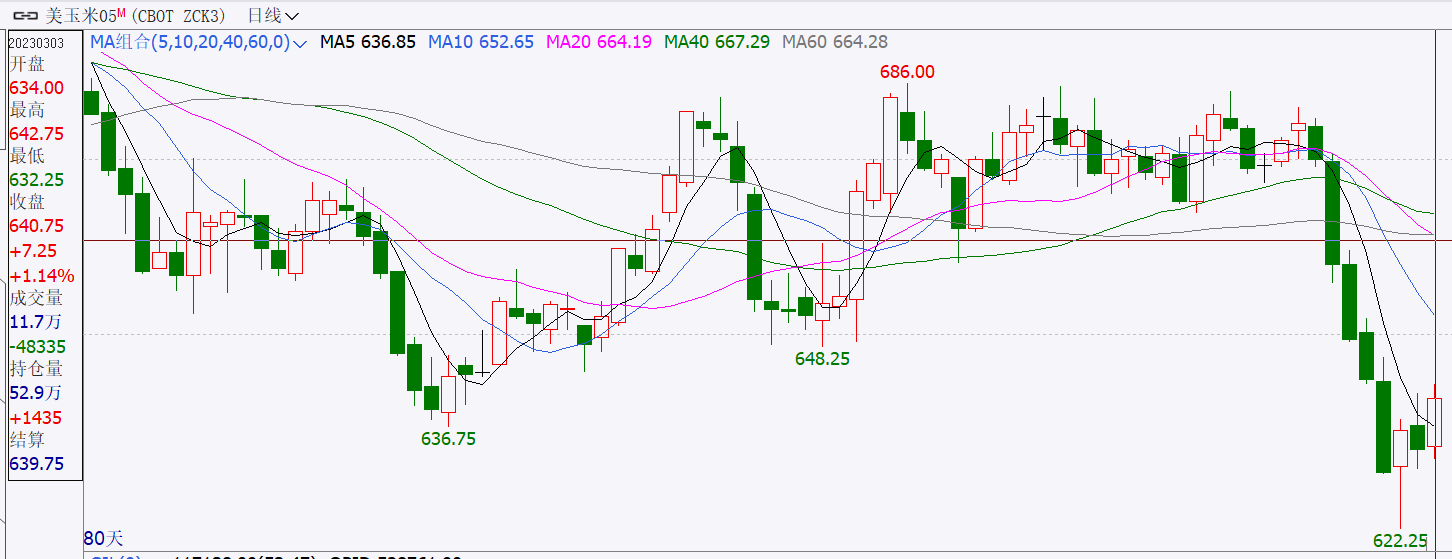Click the 结算 label
Image resolution: width=1452 pixels, height=559 pixels.
[27, 439]
